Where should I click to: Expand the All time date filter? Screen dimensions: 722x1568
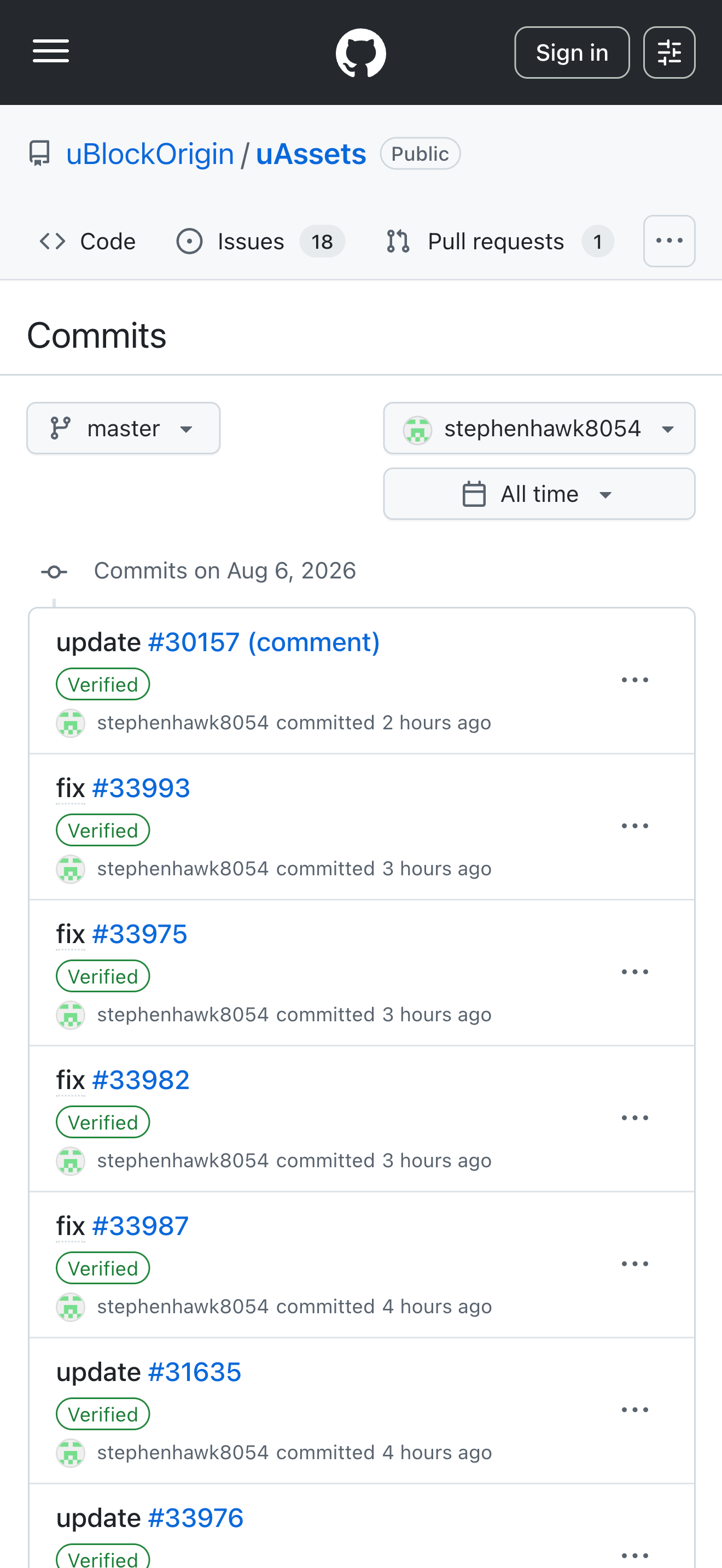[x=539, y=494]
